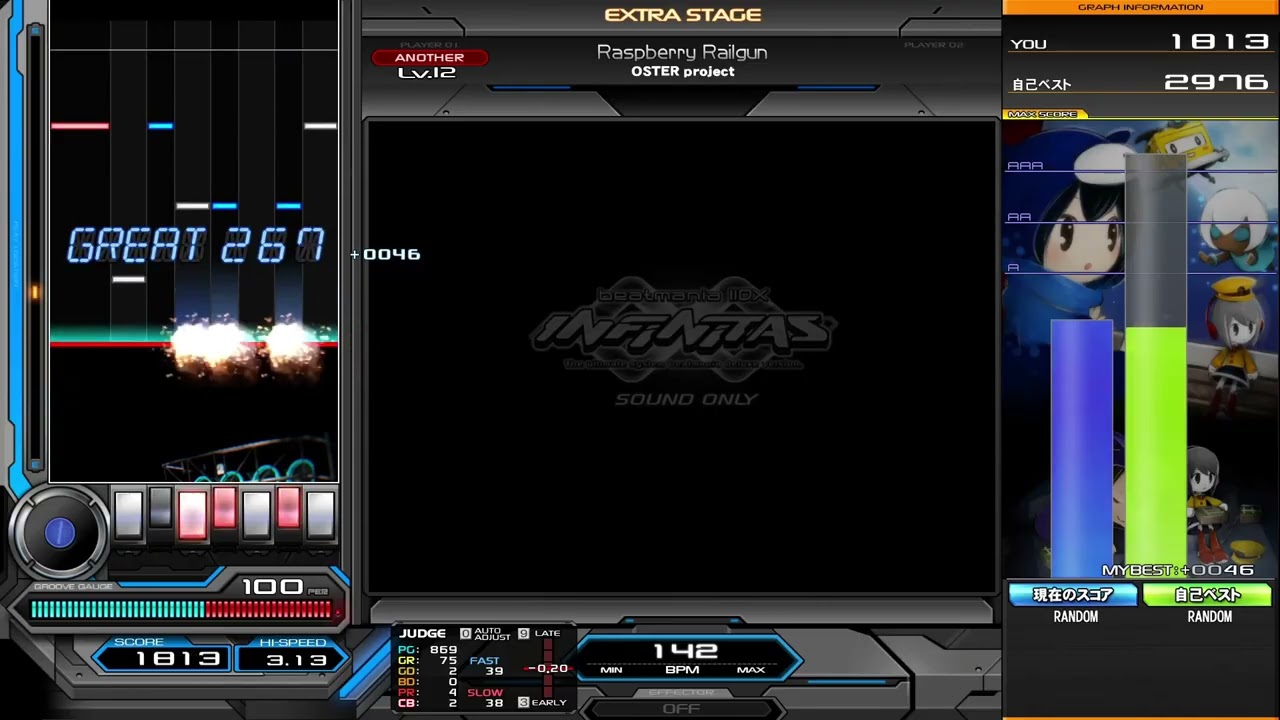This screenshot has width=1280, height=720.
Task: Click the 'SOUND ONLY' text
Action: (x=687, y=399)
